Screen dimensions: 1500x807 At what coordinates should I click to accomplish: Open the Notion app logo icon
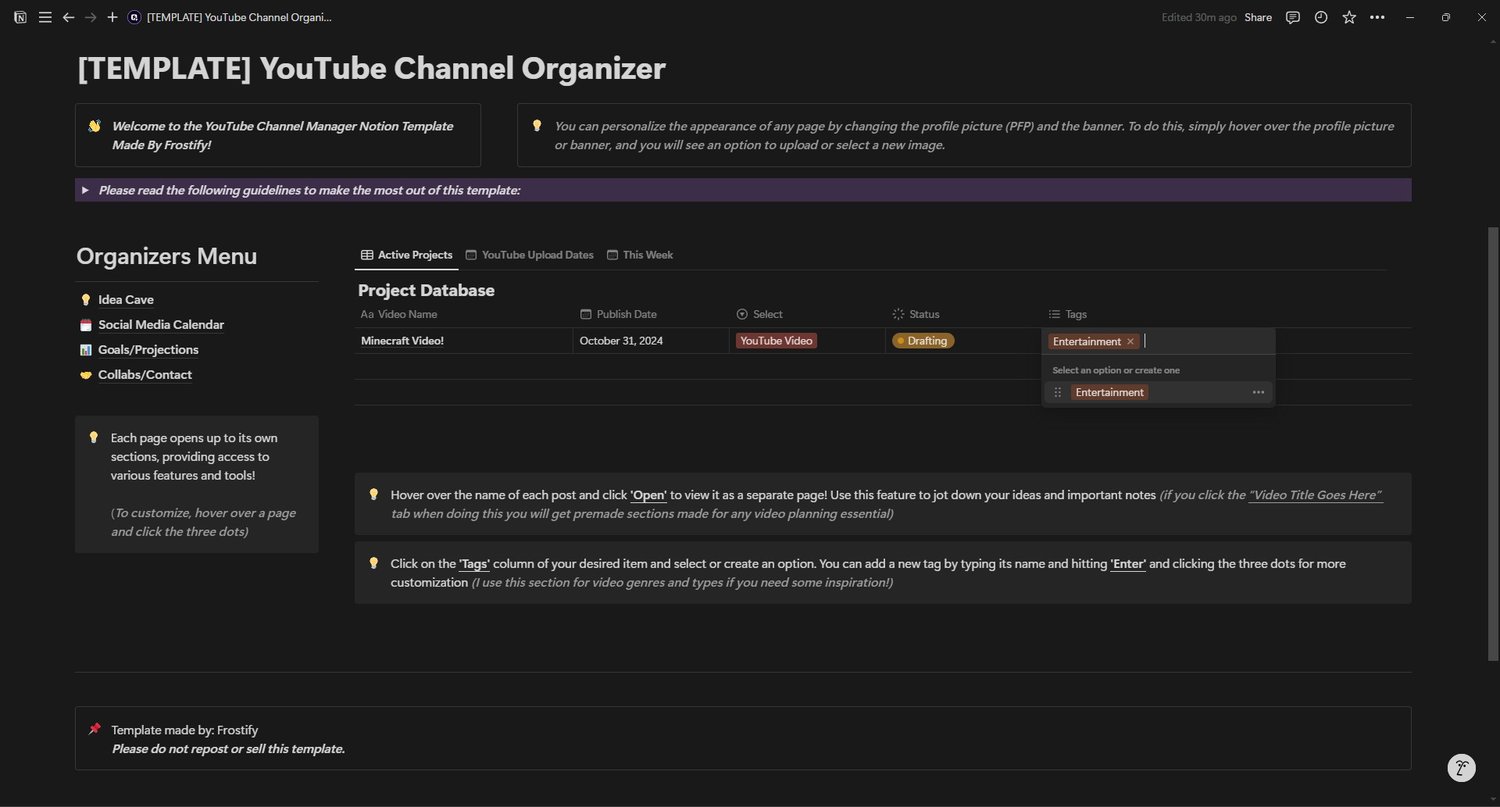[20, 17]
